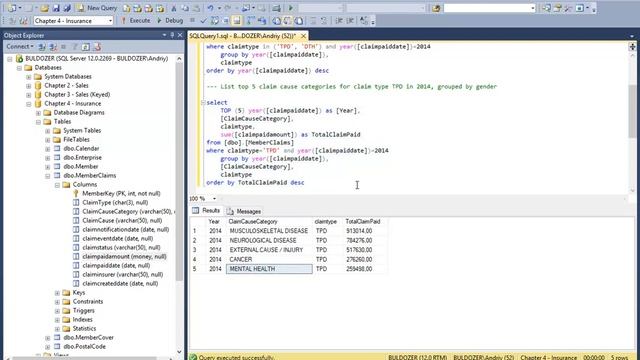
Task: Click the green Start arrow in top toolbar
Action: pos(291,8)
